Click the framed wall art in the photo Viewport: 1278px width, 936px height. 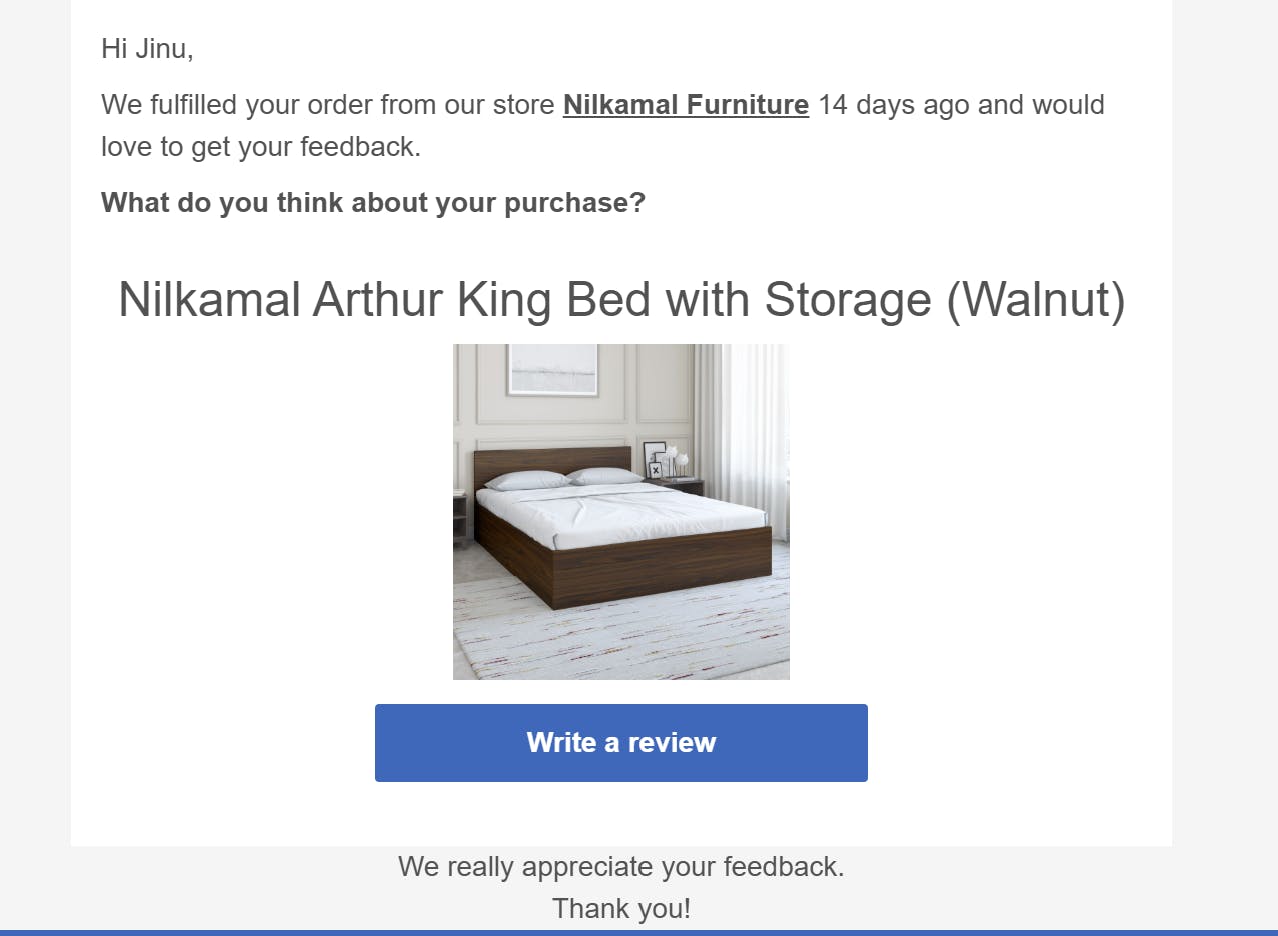pos(553,370)
